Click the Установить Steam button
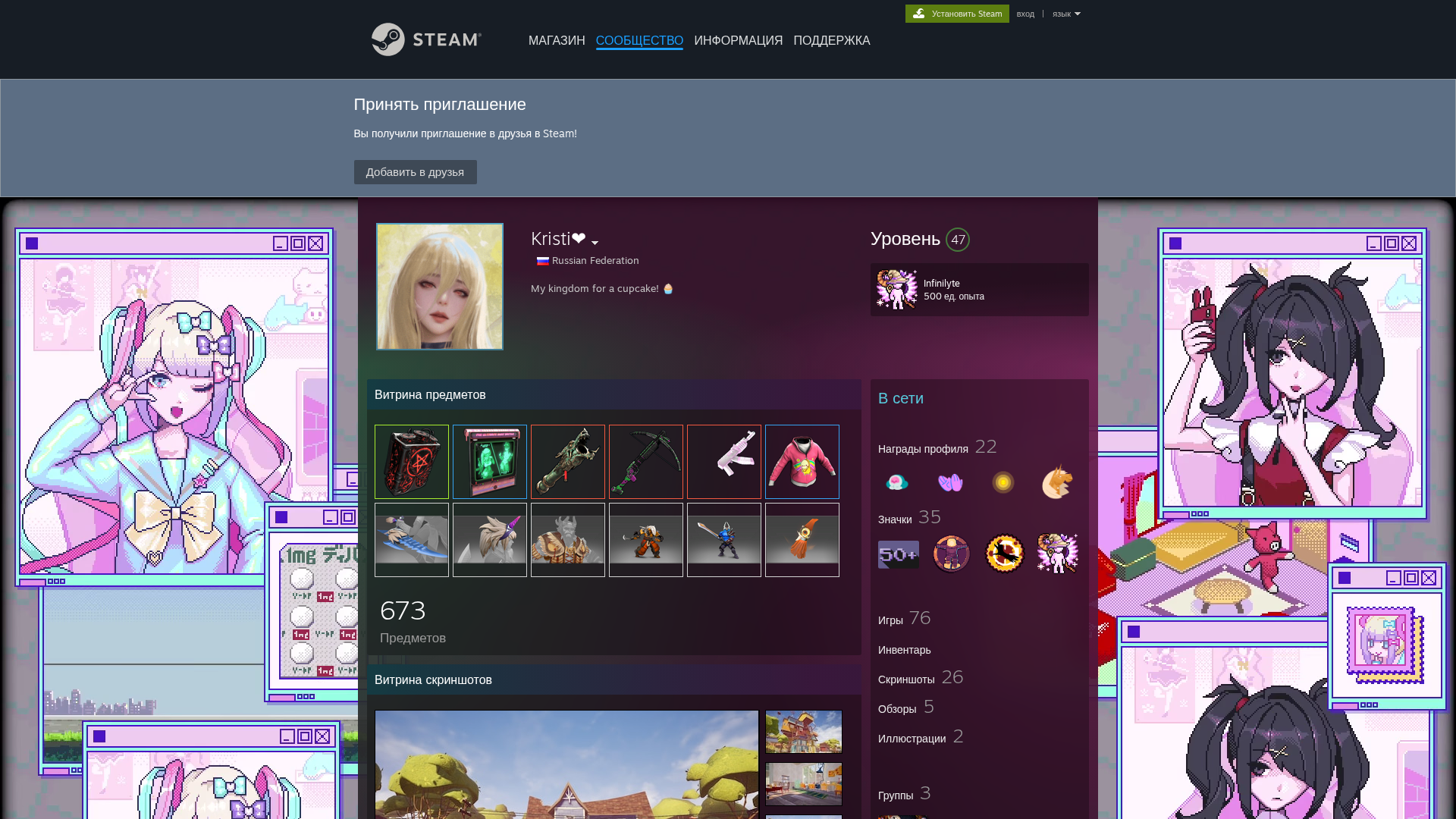 [957, 14]
